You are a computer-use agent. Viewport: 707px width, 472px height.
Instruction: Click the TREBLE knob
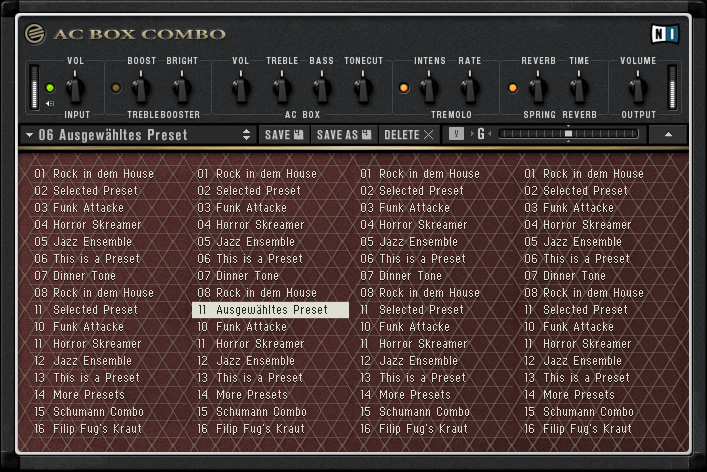pos(282,88)
